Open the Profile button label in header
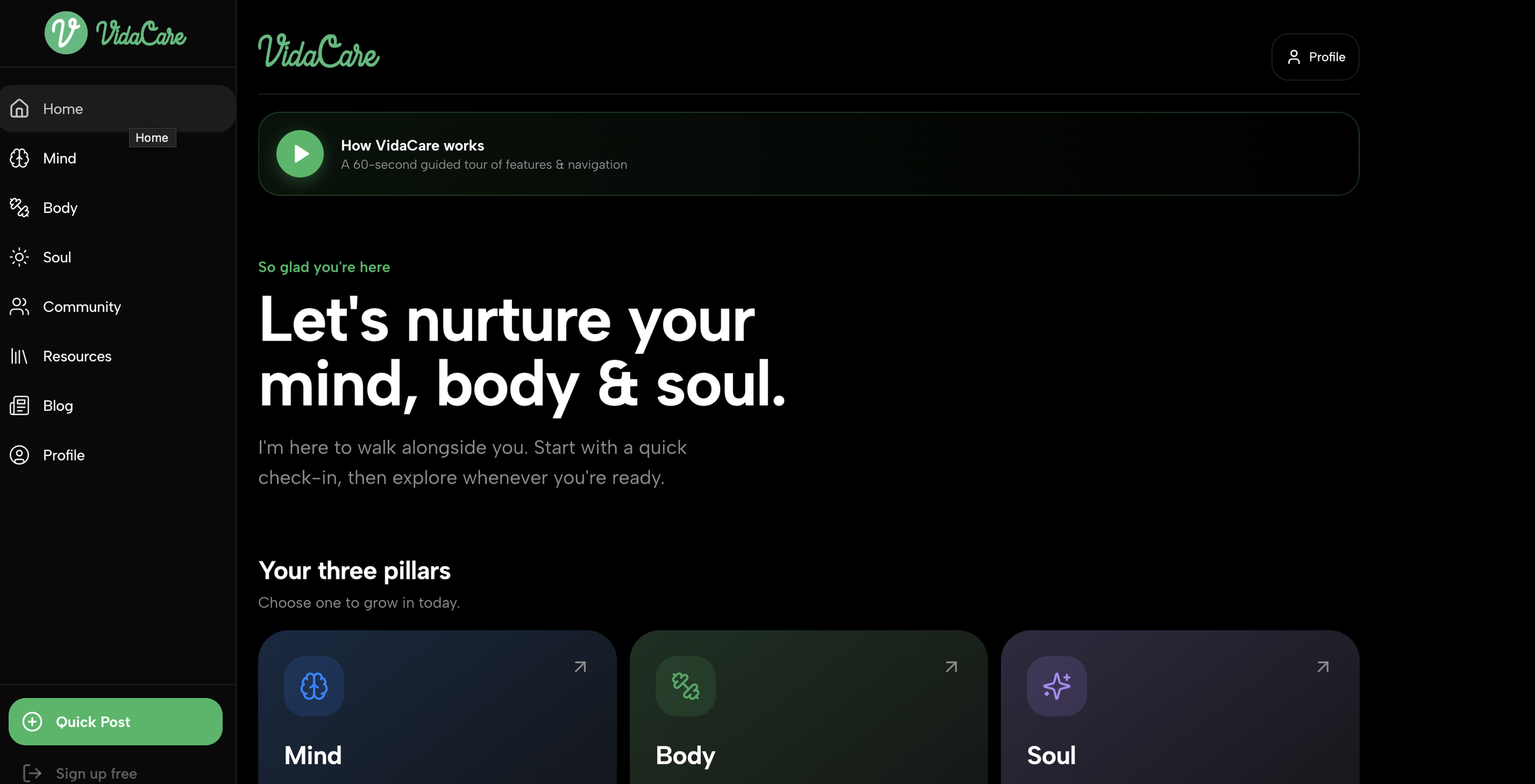The height and width of the screenshot is (784, 1535). (1327, 57)
